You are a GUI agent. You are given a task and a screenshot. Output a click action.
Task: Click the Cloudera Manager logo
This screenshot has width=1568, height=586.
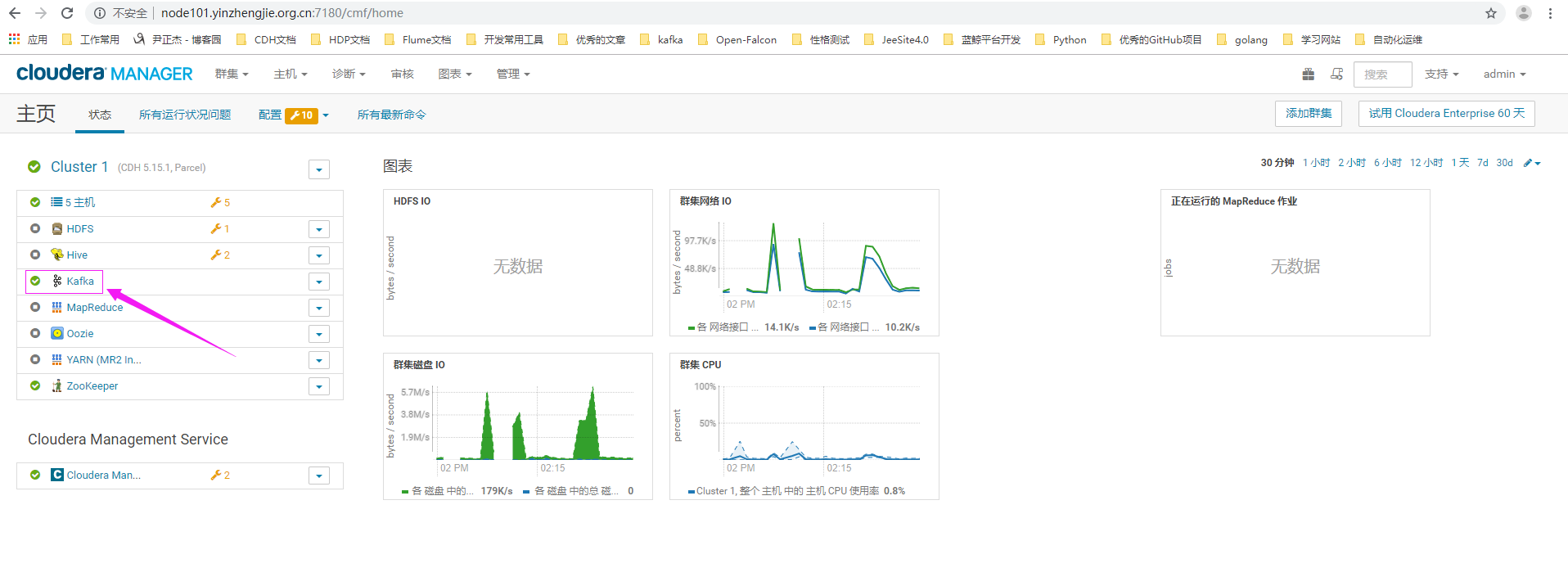click(105, 74)
